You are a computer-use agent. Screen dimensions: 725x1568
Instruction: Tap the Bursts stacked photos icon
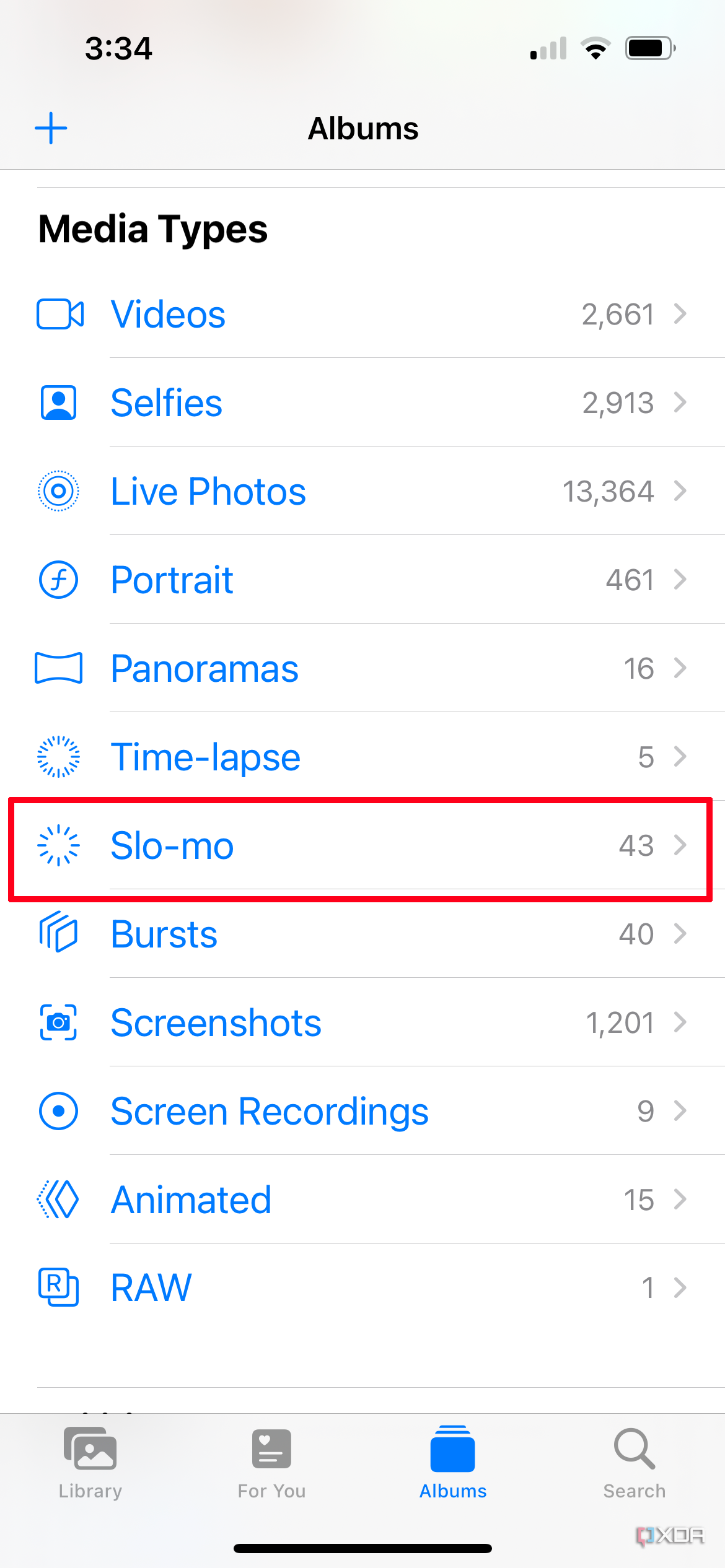coord(58,934)
